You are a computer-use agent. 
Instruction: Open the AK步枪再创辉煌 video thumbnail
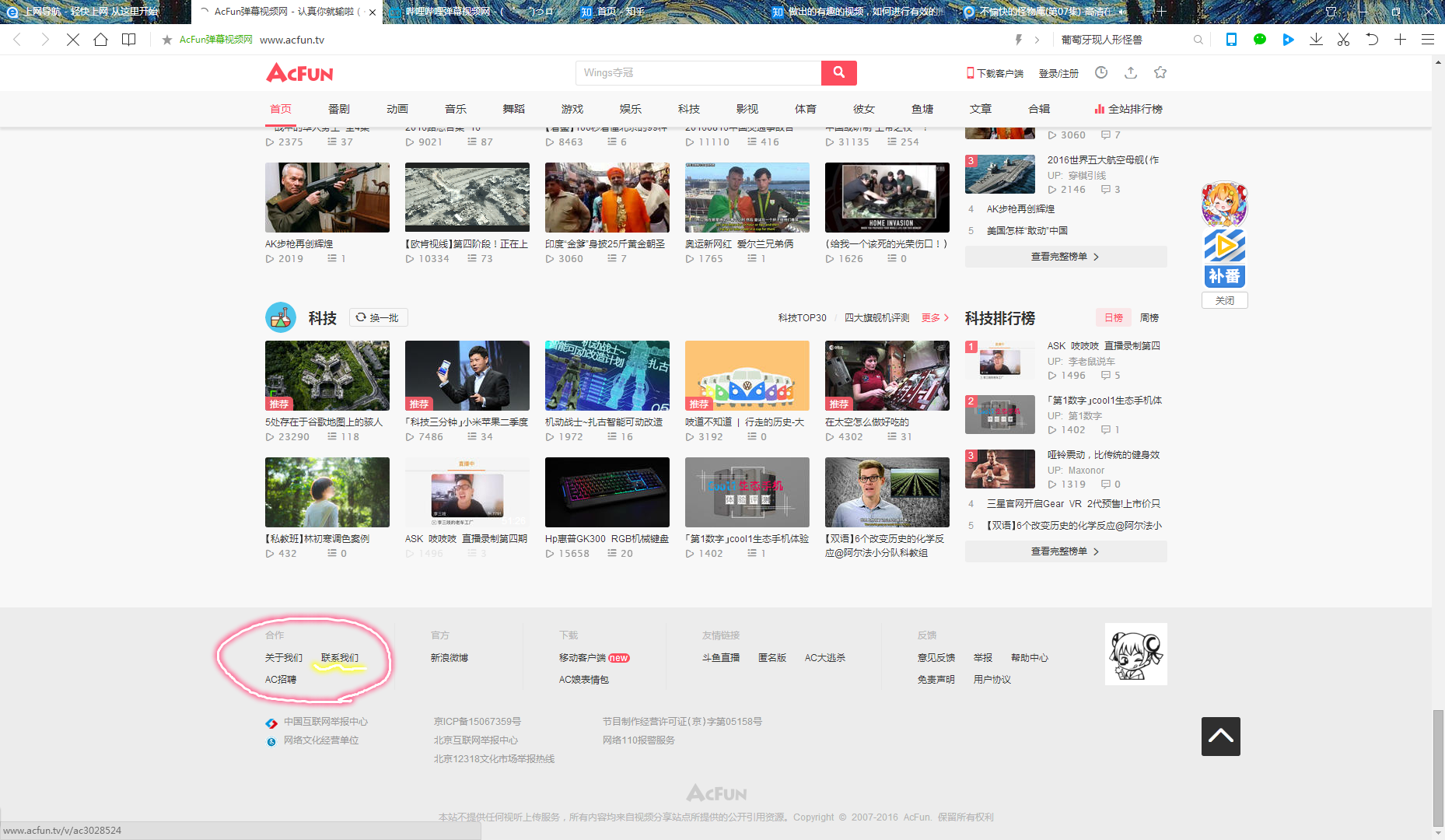tap(327, 198)
